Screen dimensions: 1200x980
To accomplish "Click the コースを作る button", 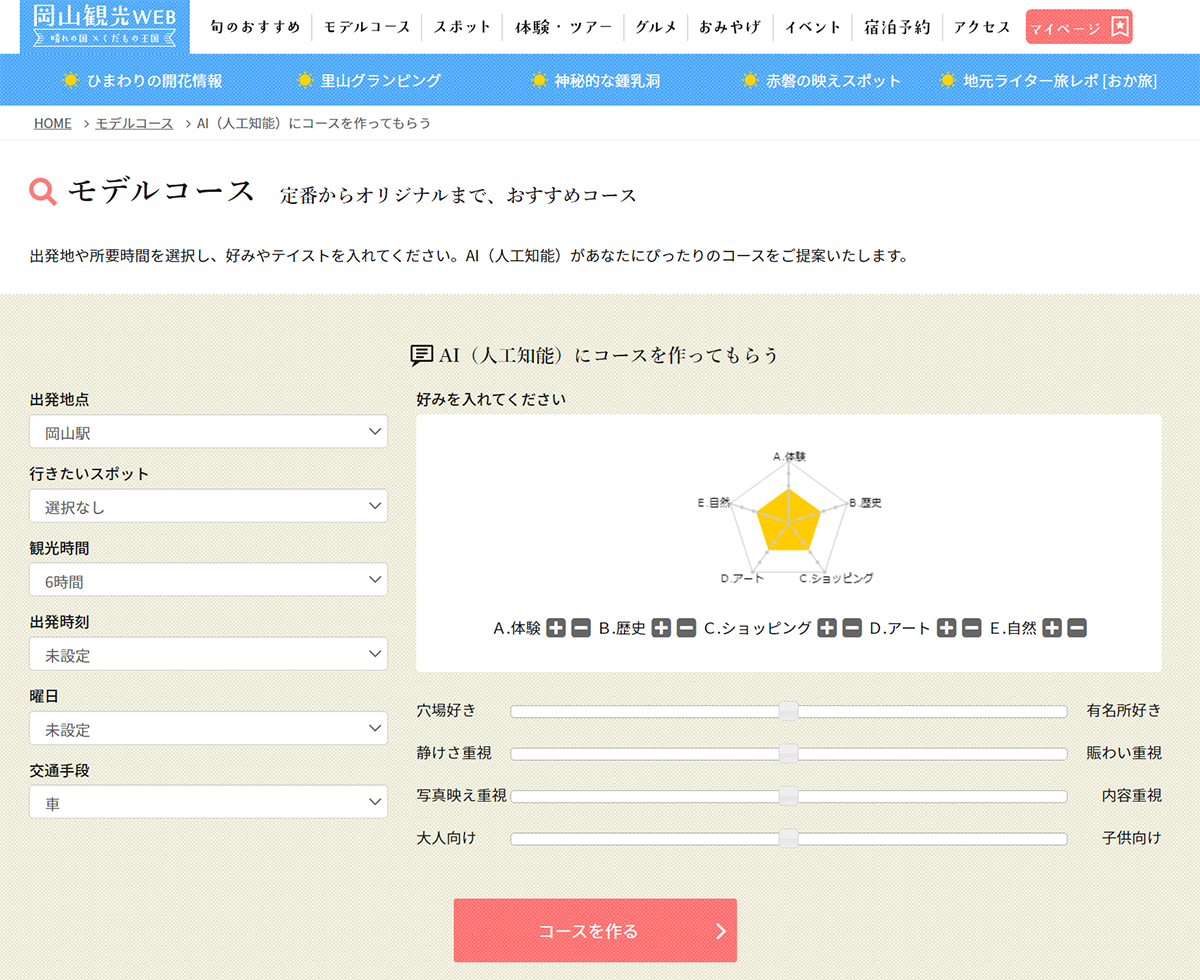I will pos(595,931).
